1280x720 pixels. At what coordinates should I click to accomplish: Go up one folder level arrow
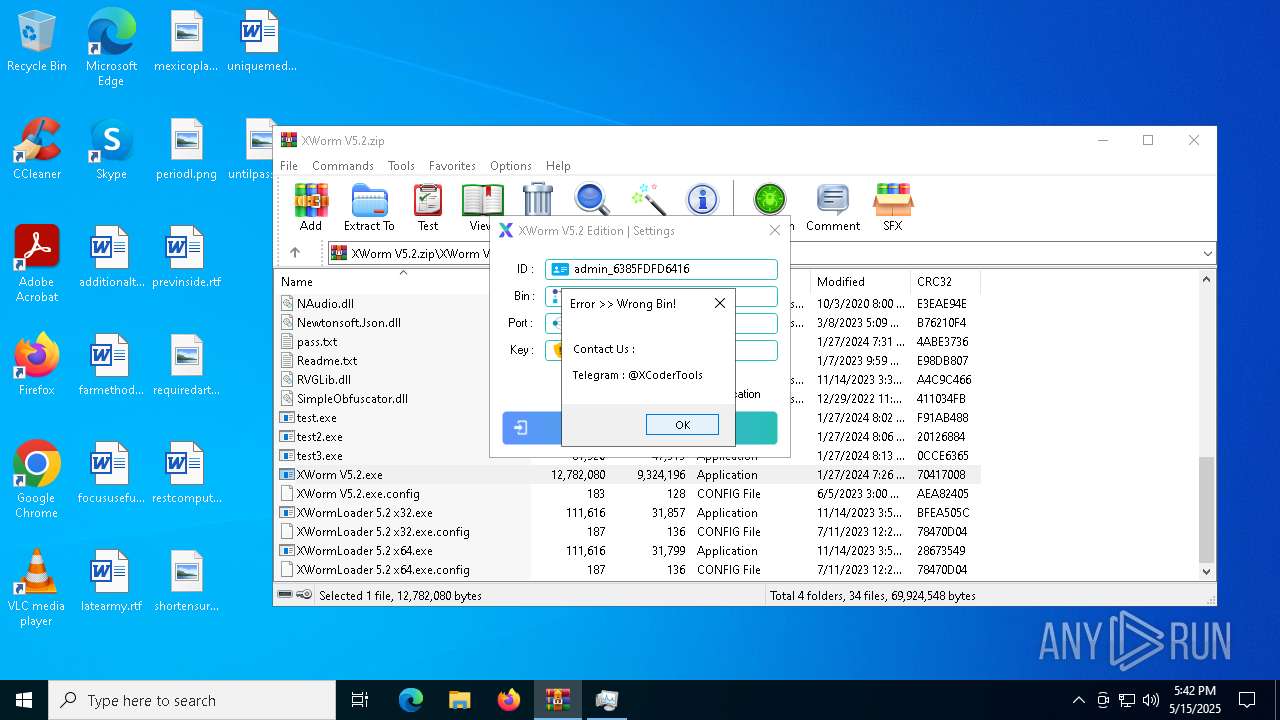pyautogui.click(x=294, y=253)
